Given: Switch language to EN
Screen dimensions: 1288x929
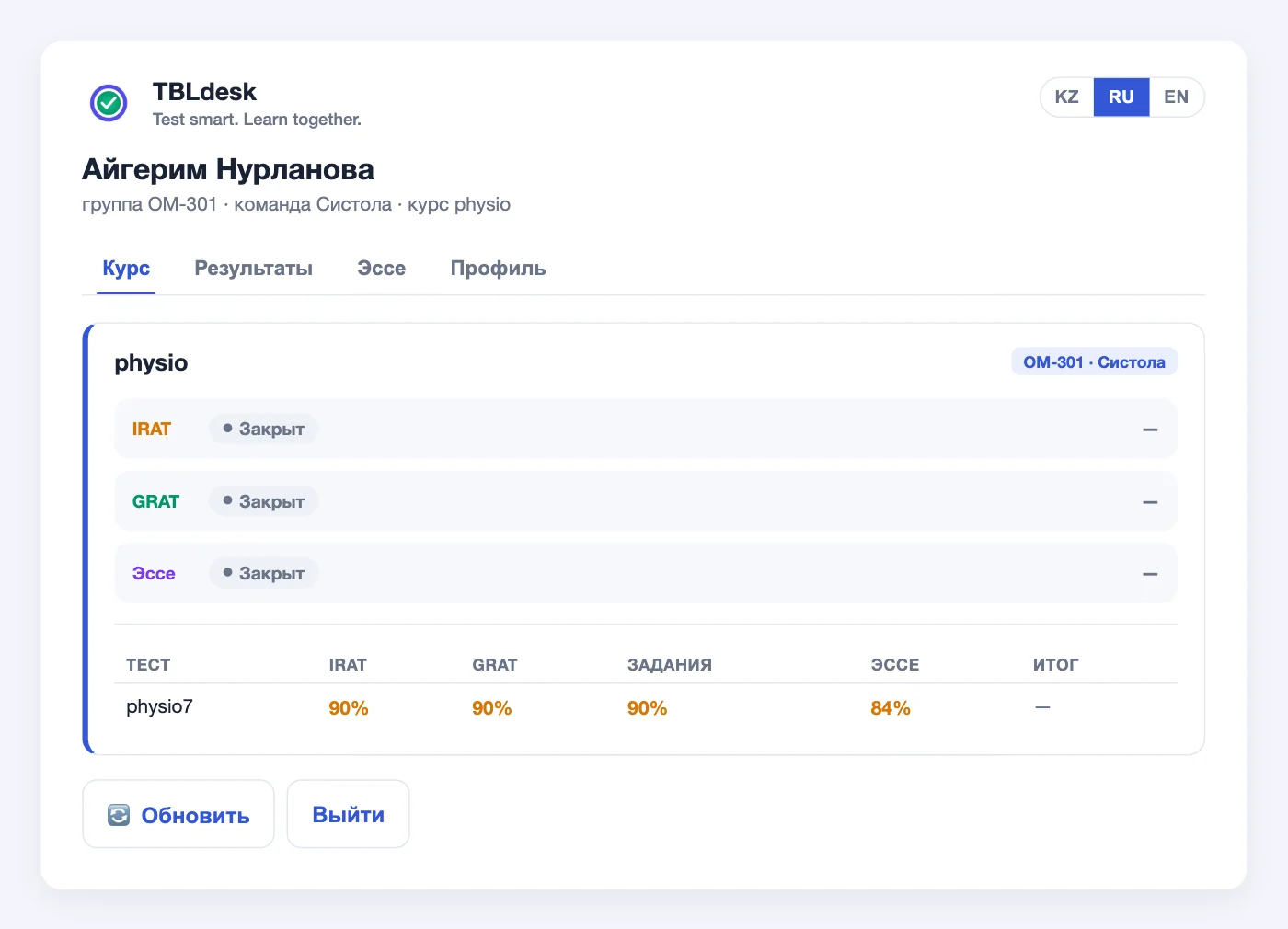Looking at the screenshot, I should (x=1177, y=97).
